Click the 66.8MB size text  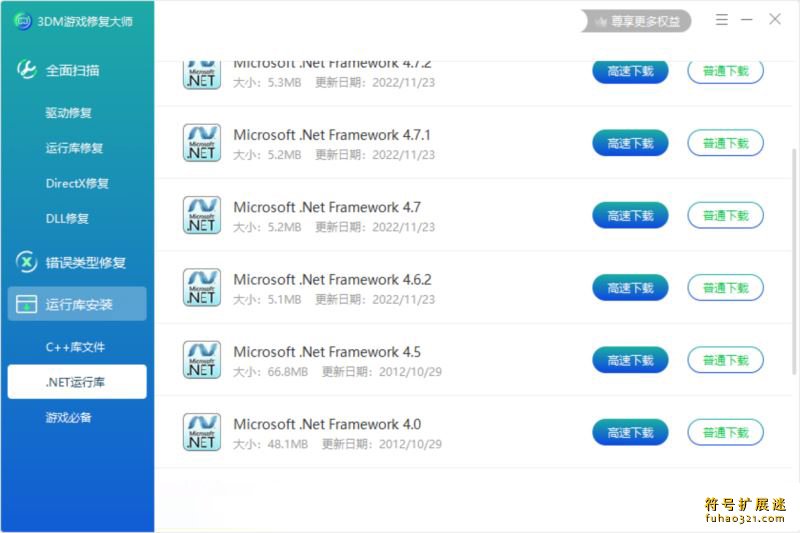pyautogui.click(x=288, y=372)
